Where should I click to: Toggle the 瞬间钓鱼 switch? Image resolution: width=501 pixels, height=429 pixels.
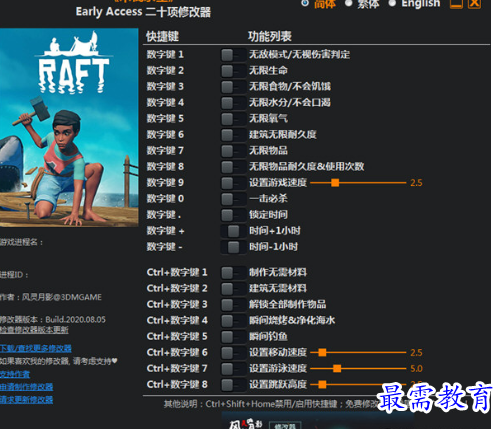tap(233, 337)
